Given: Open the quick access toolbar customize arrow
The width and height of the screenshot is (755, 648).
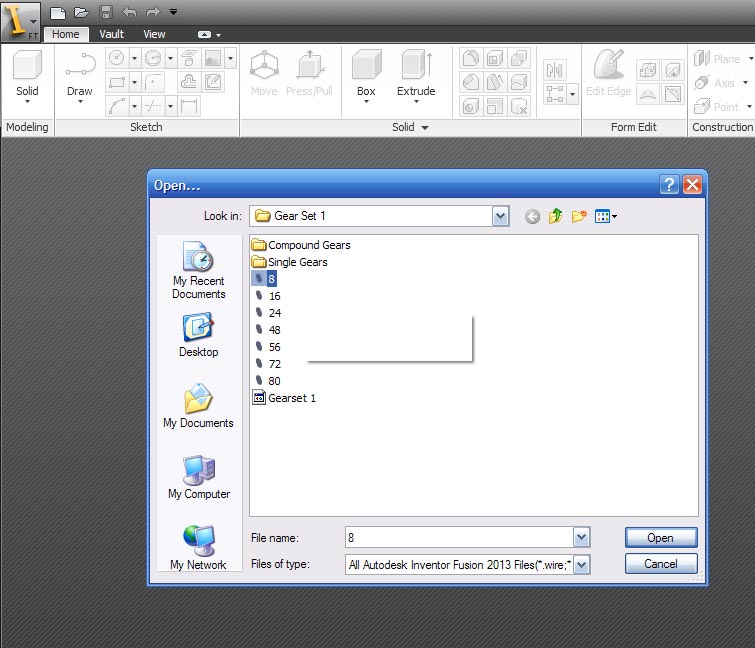Looking at the screenshot, I should point(173,12).
